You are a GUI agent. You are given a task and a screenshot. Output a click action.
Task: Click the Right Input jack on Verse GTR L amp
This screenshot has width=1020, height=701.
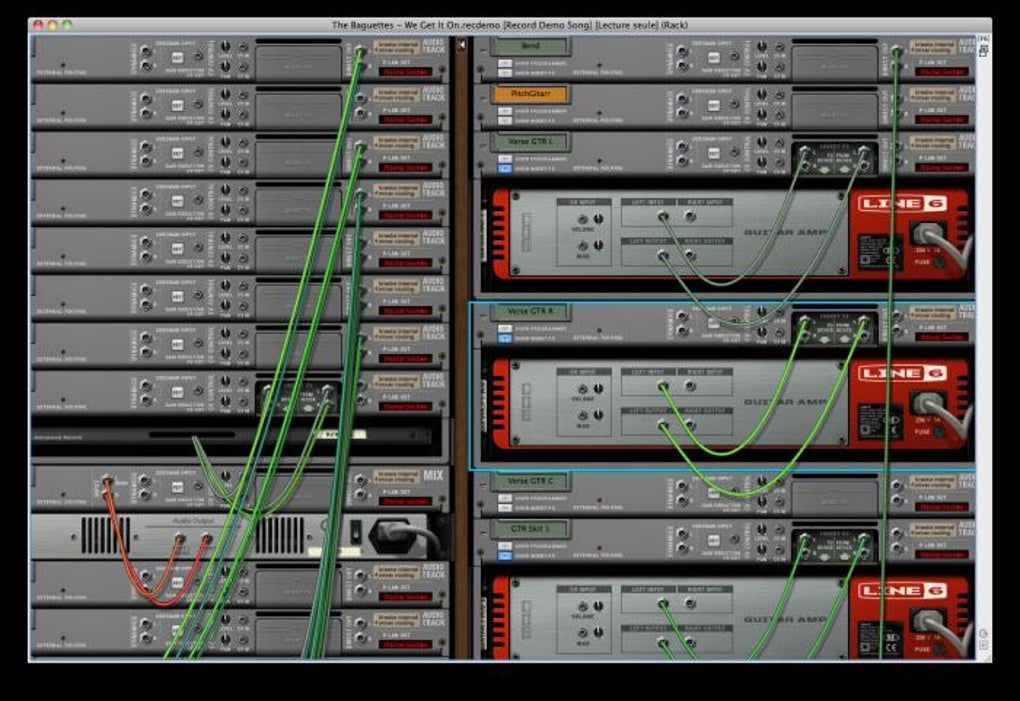[690, 217]
